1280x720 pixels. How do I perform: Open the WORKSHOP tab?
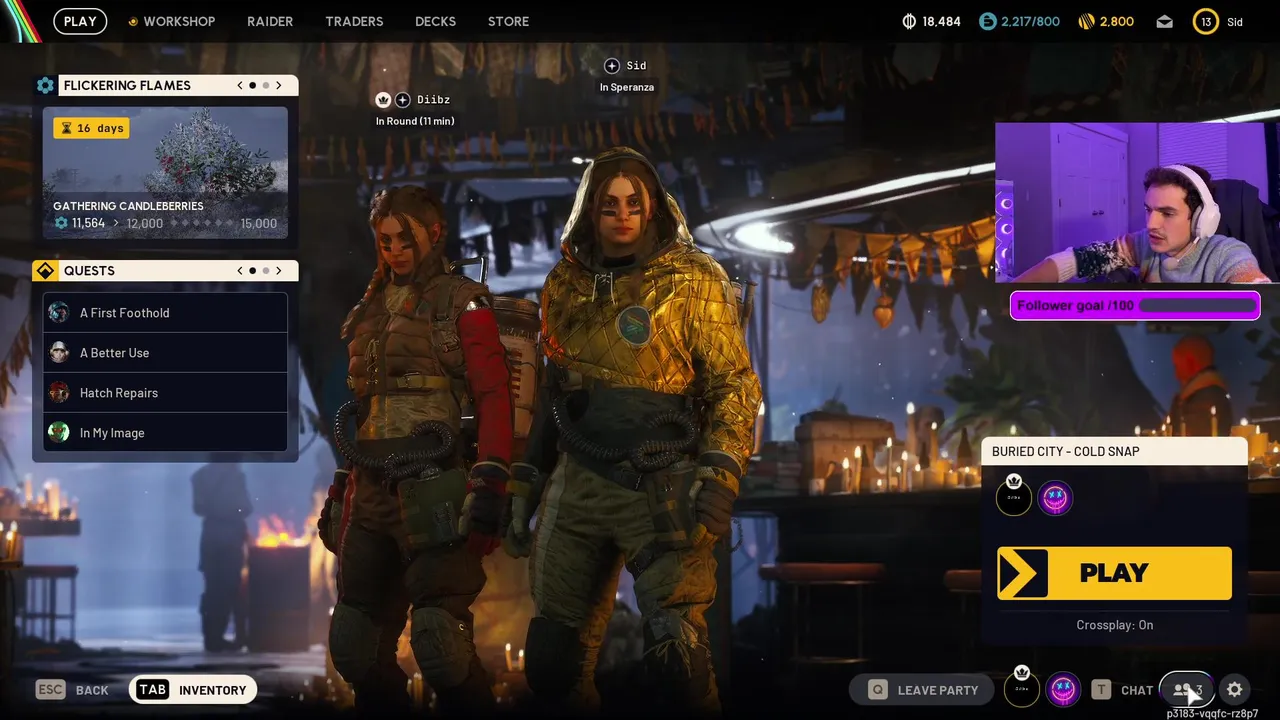pos(171,21)
